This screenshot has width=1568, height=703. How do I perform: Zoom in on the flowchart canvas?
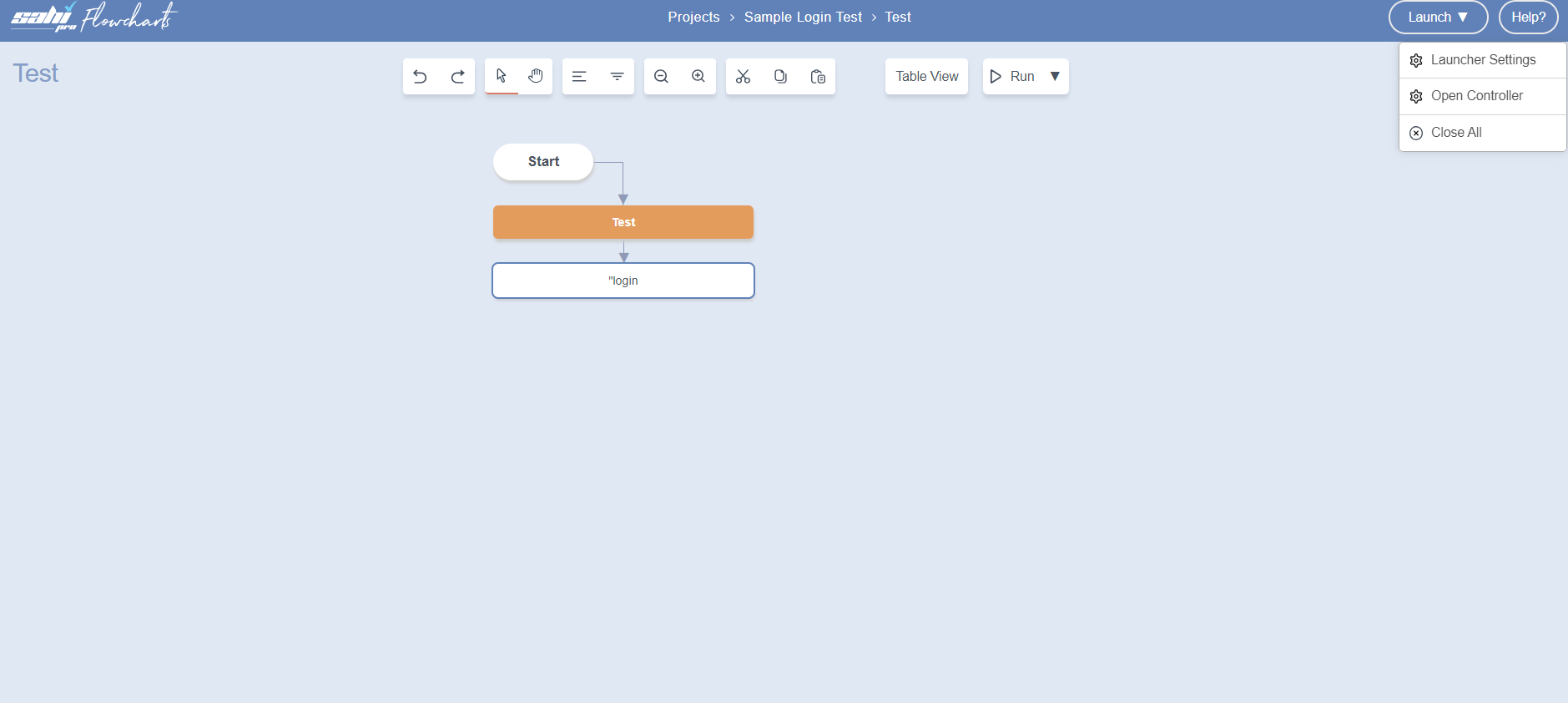(x=698, y=77)
